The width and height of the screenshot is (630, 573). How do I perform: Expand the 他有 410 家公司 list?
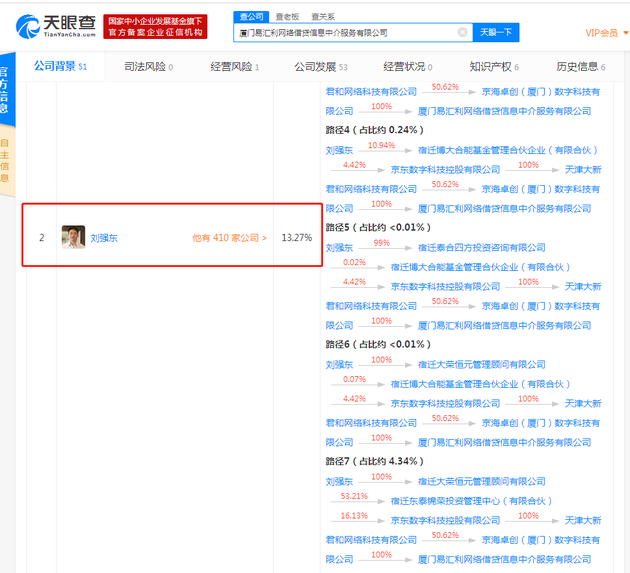[x=229, y=238]
